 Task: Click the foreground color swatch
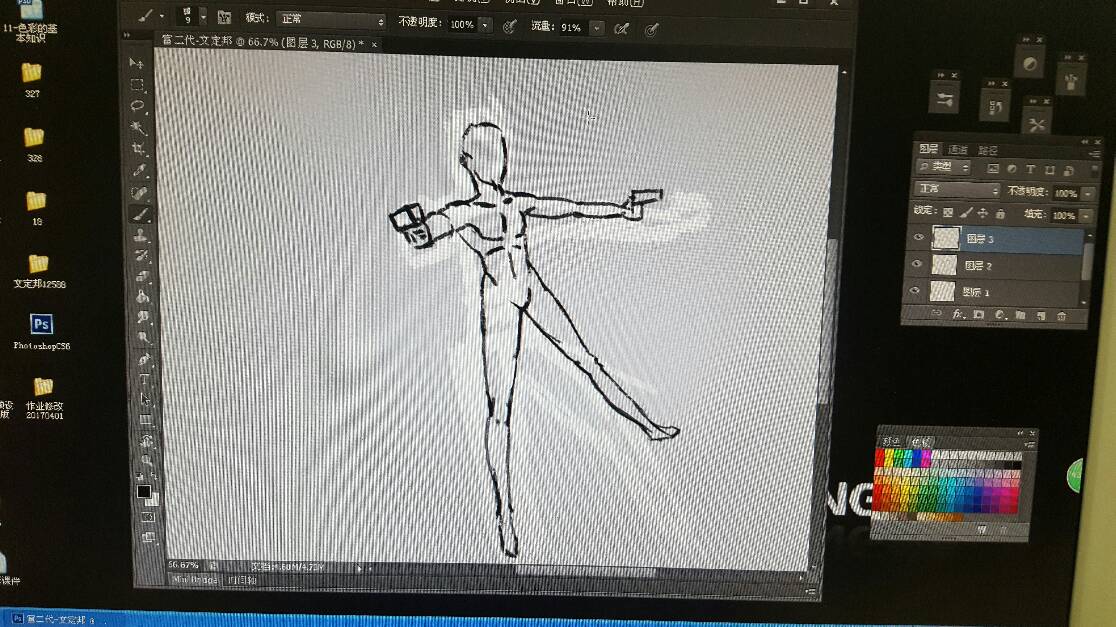144,491
